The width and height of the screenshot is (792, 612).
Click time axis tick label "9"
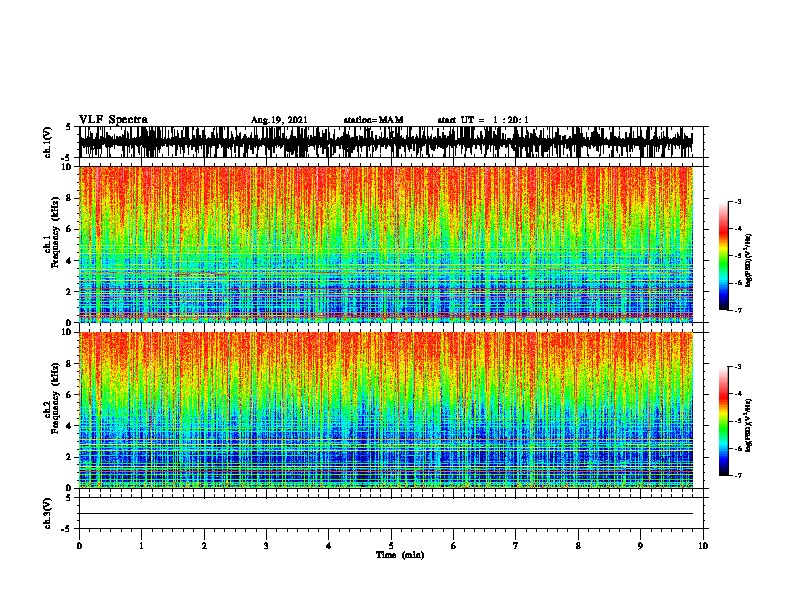tap(640, 546)
